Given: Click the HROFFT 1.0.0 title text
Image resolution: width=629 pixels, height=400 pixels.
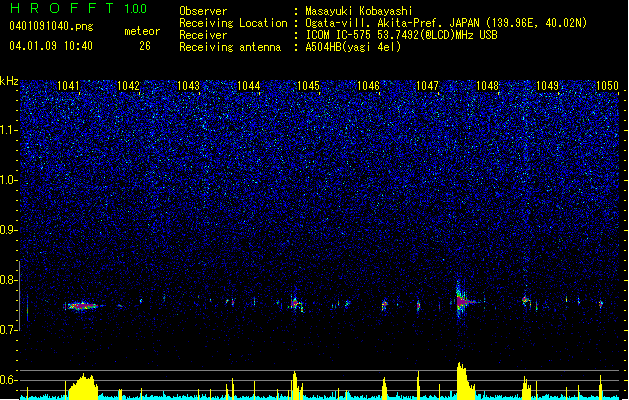Looking at the screenshot, I should (78, 8).
